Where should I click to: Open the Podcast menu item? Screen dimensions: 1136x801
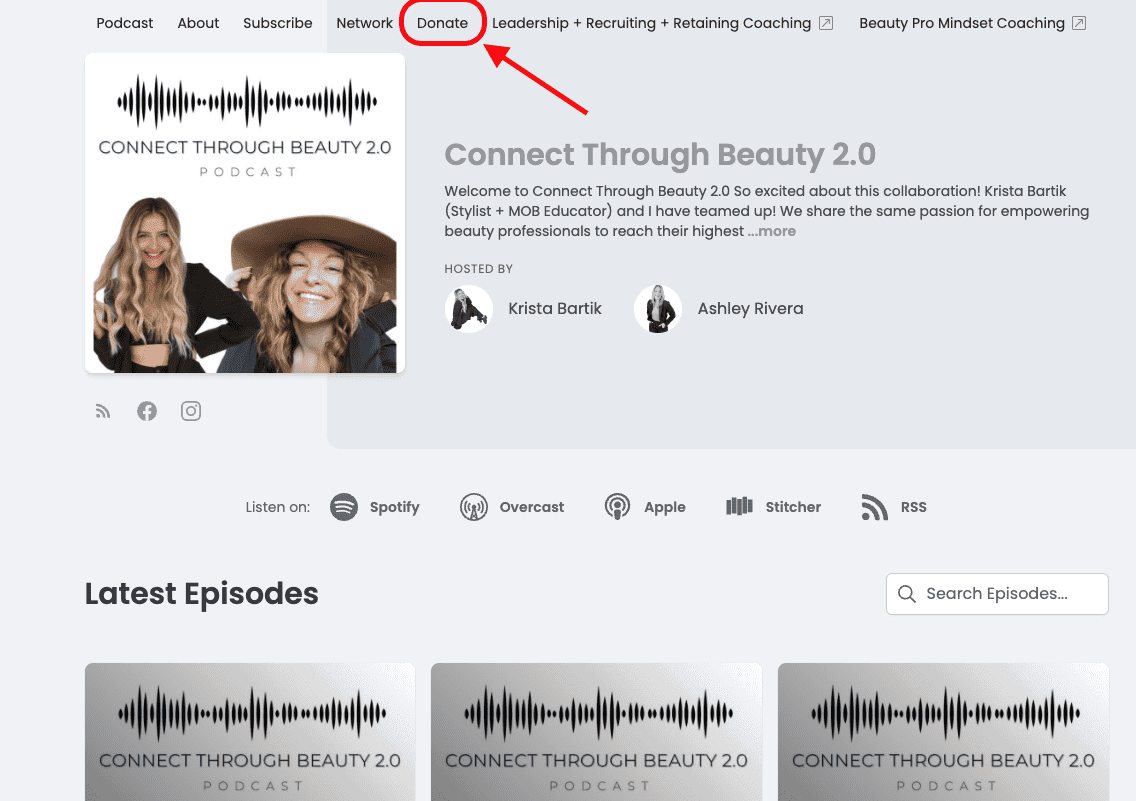125,23
